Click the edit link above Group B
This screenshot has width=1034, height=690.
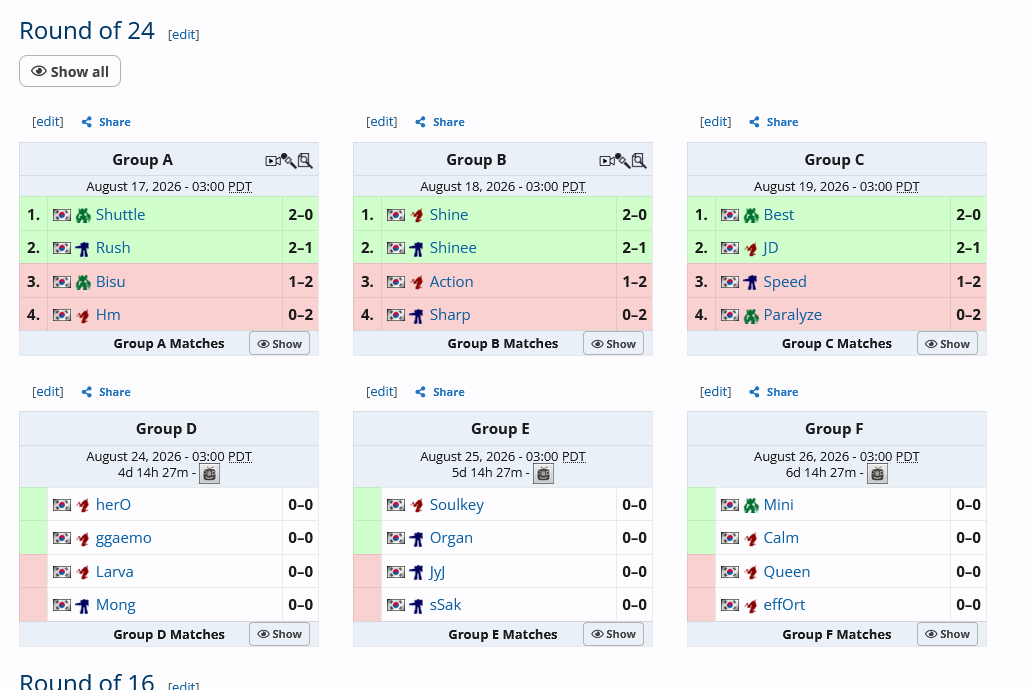pyautogui.click(x=382, y=121)
